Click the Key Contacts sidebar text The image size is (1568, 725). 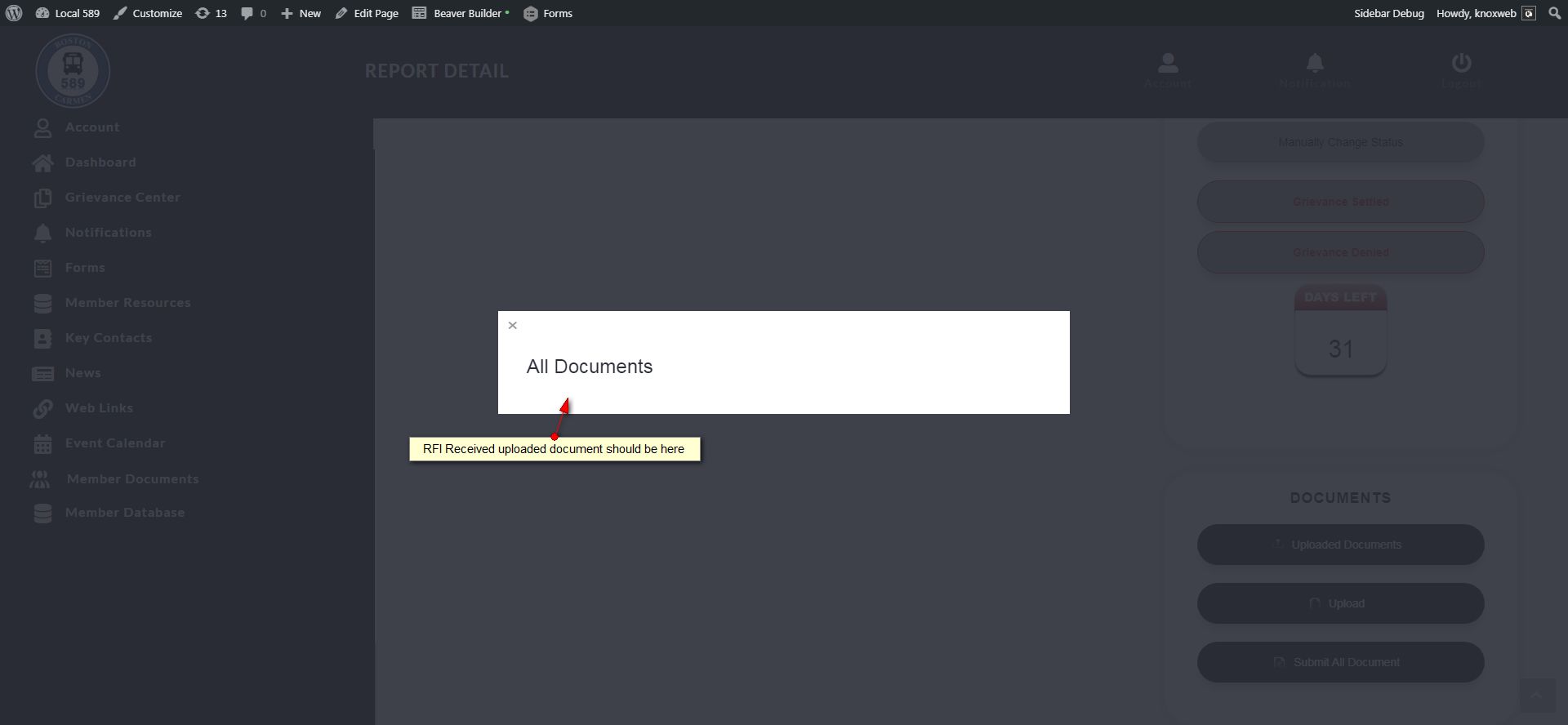point(109,338)
